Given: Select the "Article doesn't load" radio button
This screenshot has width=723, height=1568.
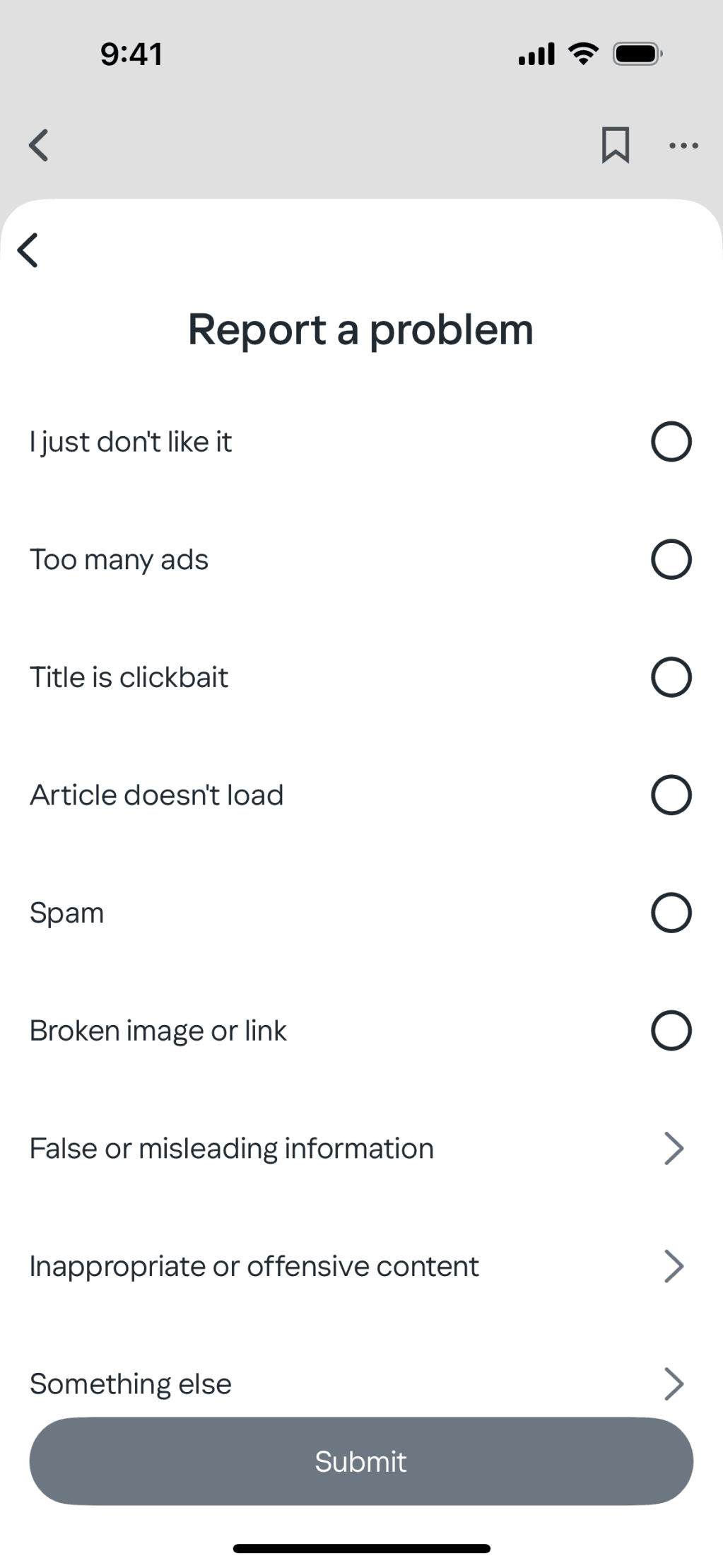Looking at the screenshot, I should pyautogui.click(x=671, y=795).
